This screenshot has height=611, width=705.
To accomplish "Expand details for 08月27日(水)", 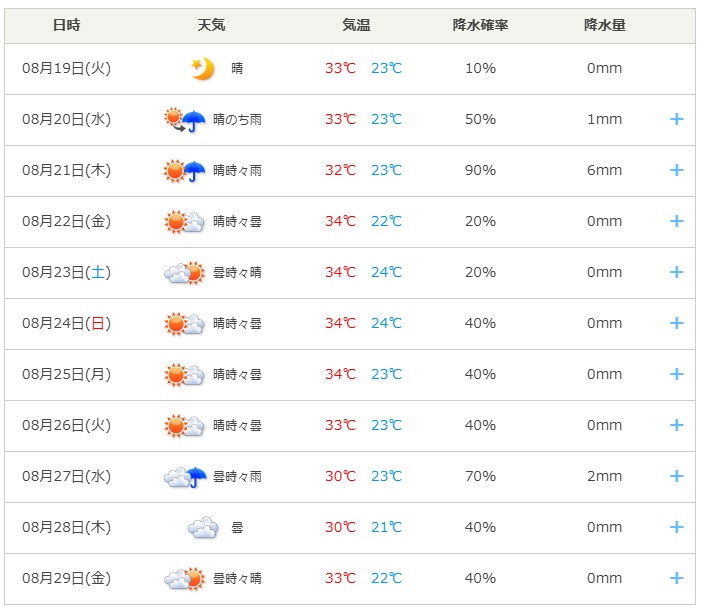I will coord(677,476).
